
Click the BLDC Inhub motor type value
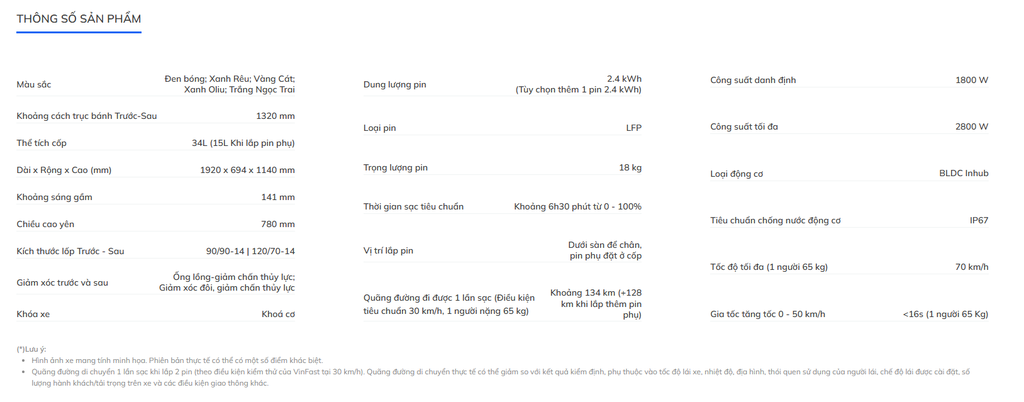pyautogui.click(x=963, y=173)
